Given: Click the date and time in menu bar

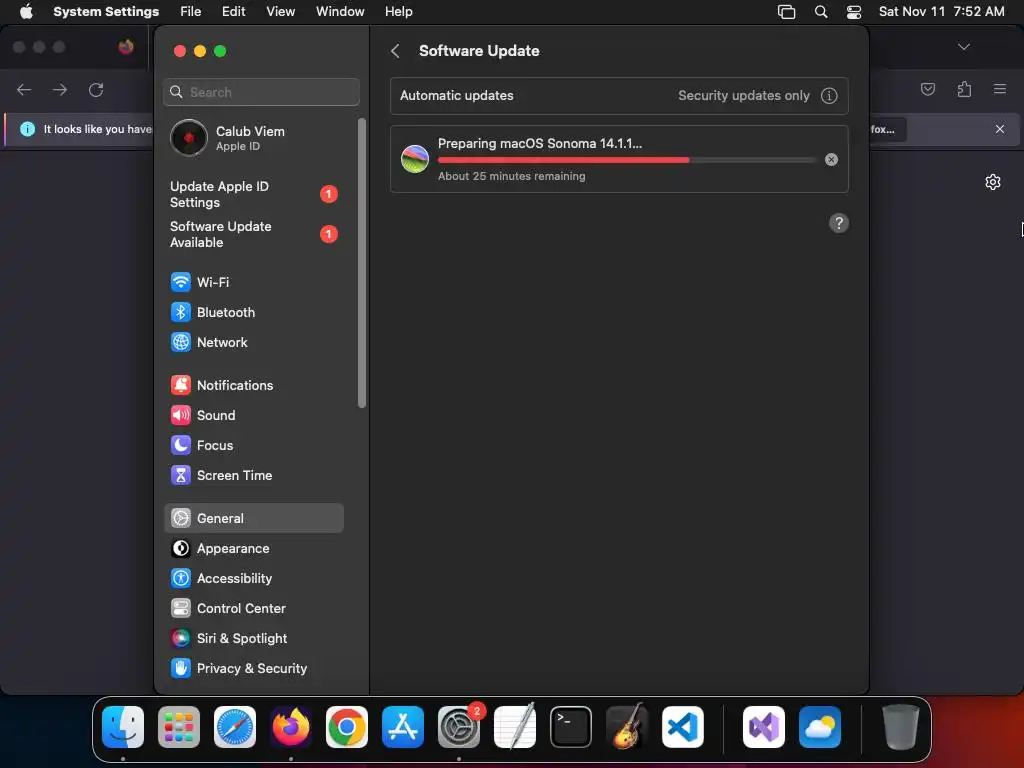Looking at the screenshot, I should coord(941,12).
